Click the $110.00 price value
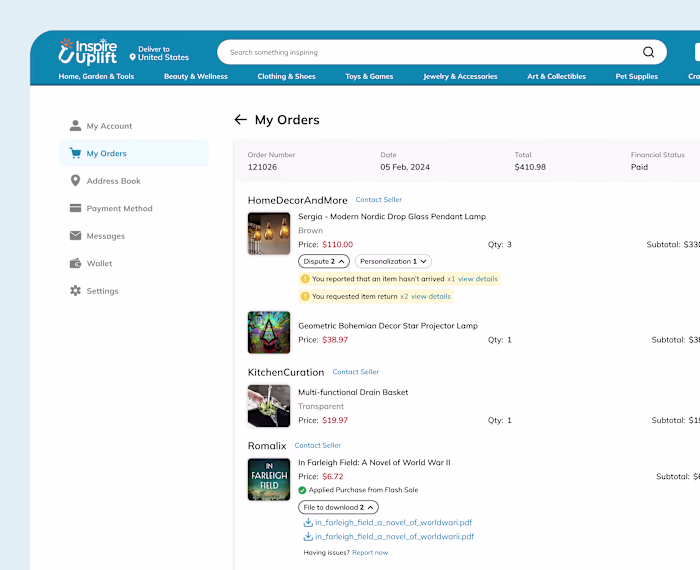Screen dimensions: 700x570 338,245
